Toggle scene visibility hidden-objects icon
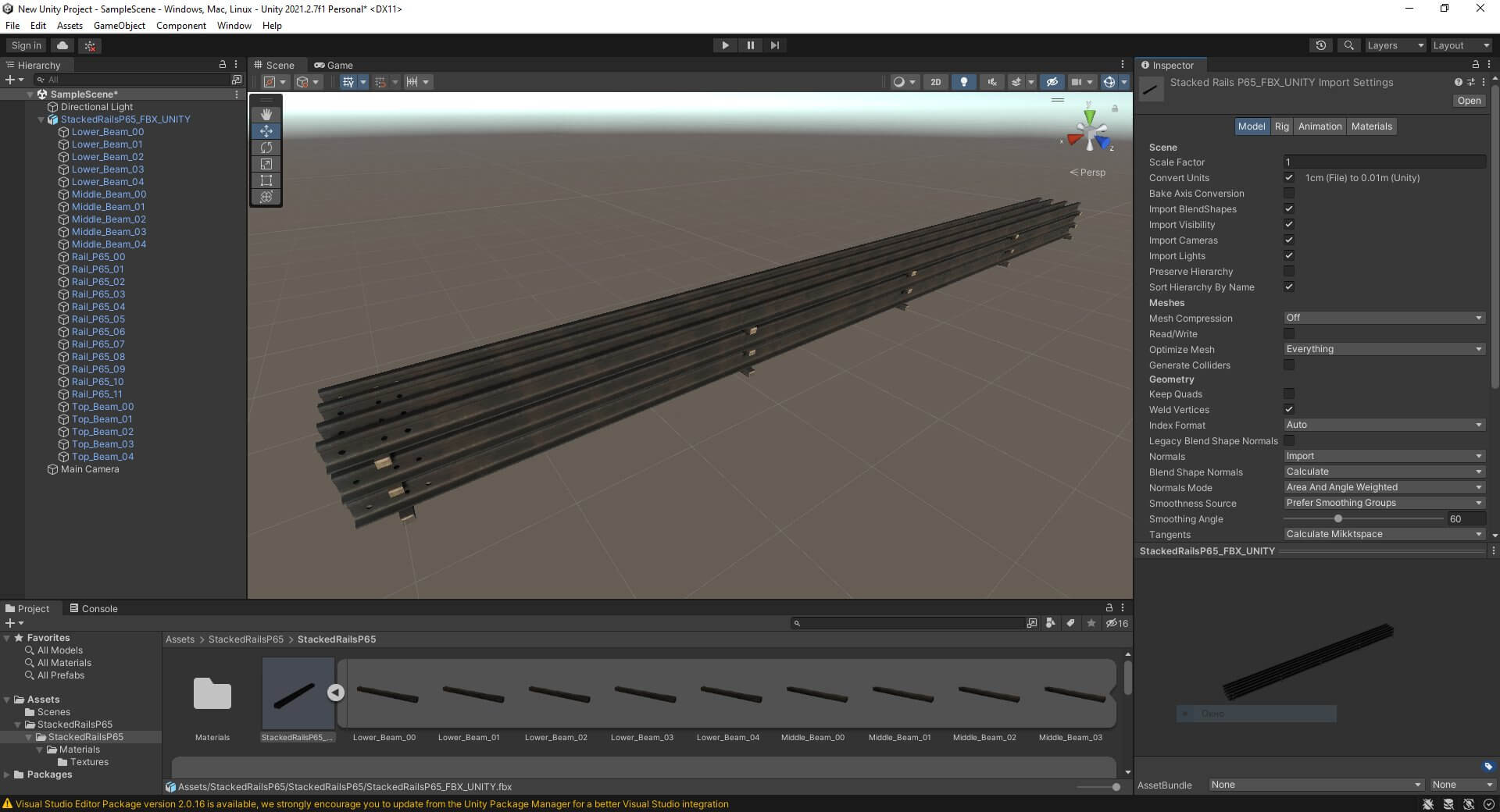This screenshot has width=1500, height=812. (x=1052, y=82)
